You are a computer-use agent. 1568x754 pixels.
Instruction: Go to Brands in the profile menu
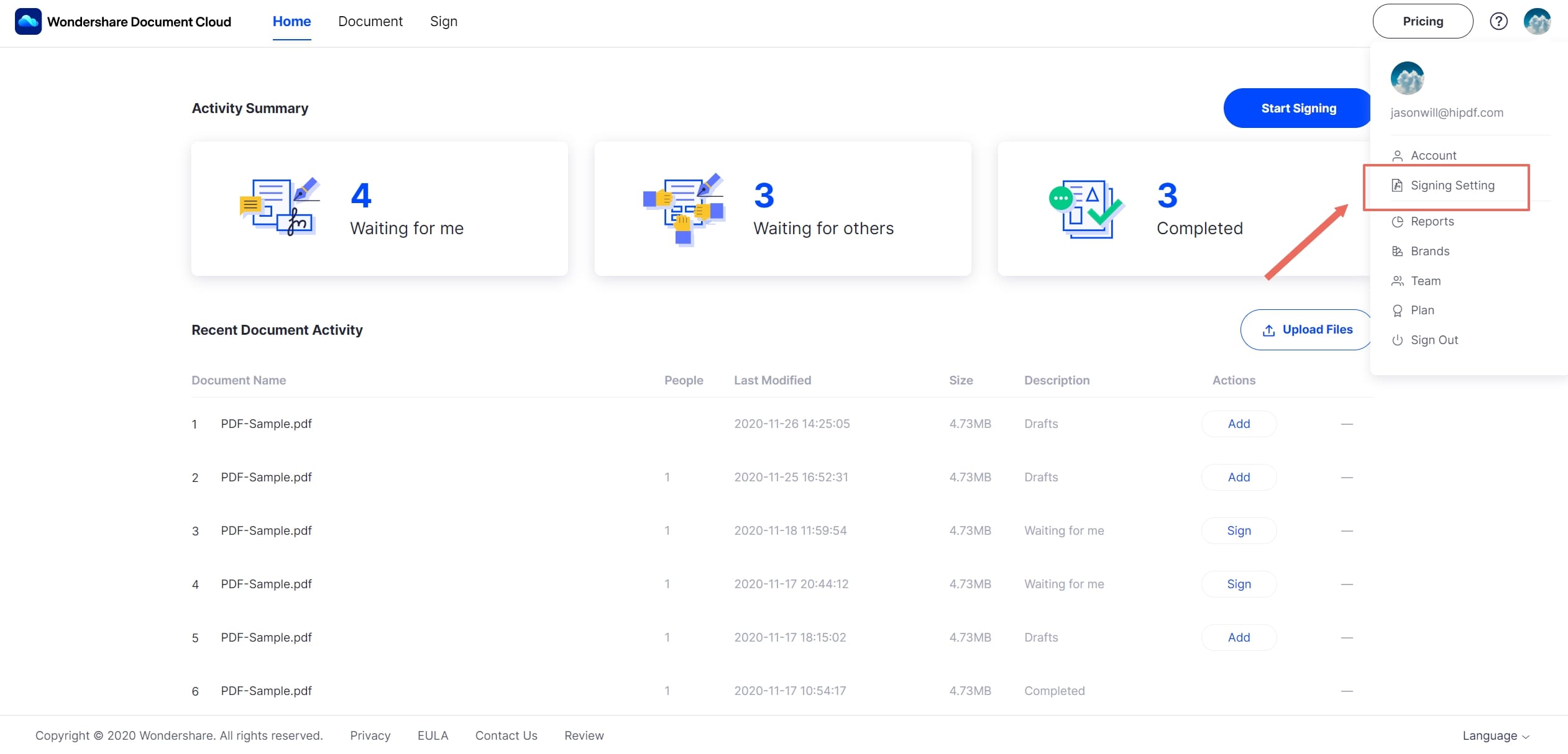pyautogui.click(x=1429, y=251)
